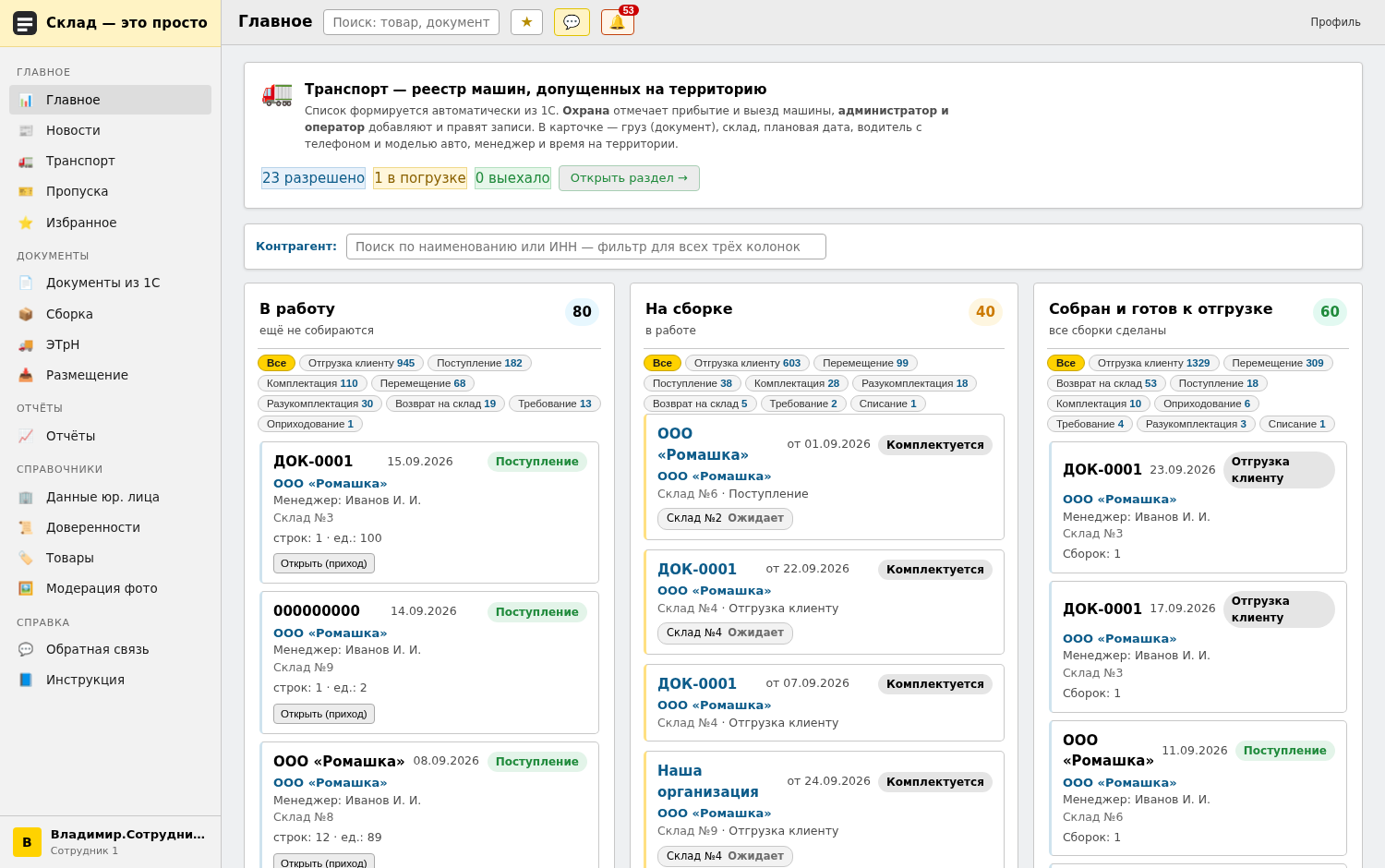The width and height of the screenshot is (1385, 868).
Task: Open Отчёты from the sidebar
Action: point(110,436)
